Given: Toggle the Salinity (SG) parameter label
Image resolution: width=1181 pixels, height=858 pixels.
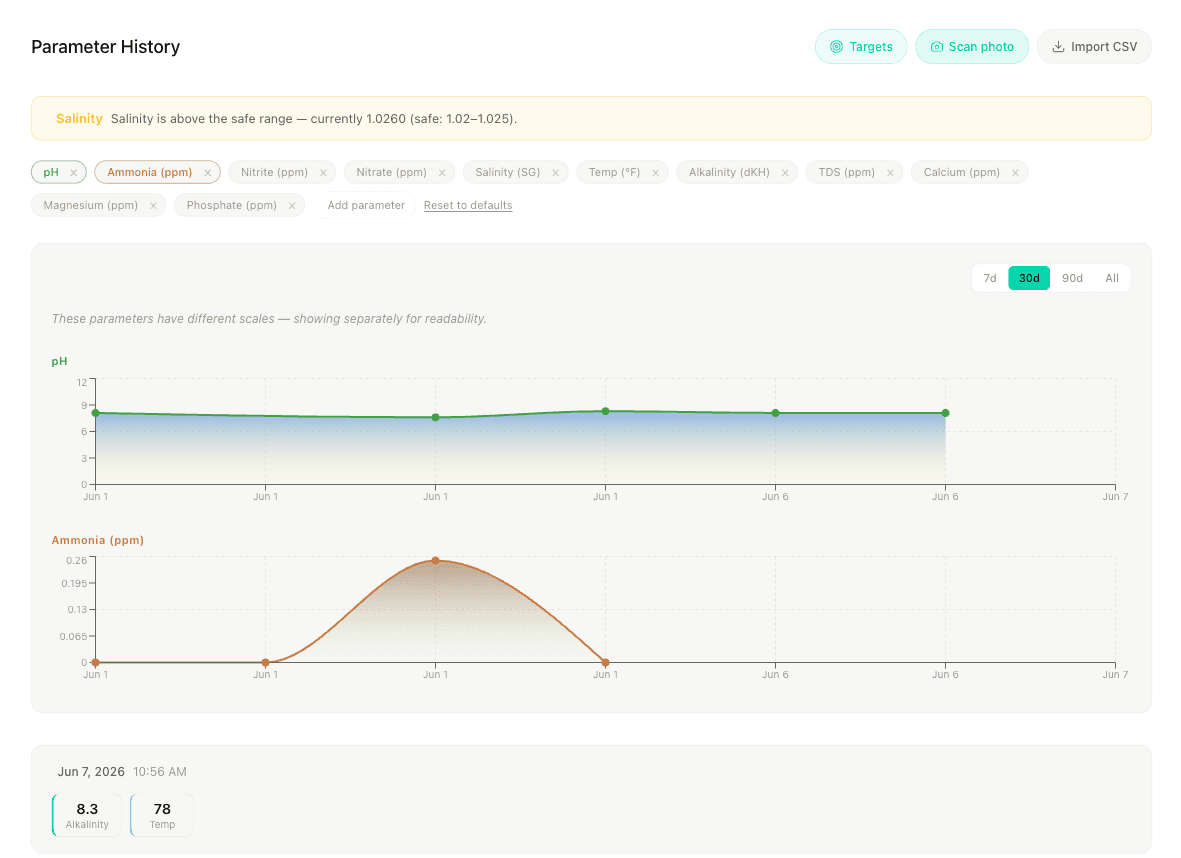Looking at the screenshot, I should pos(508,173).
